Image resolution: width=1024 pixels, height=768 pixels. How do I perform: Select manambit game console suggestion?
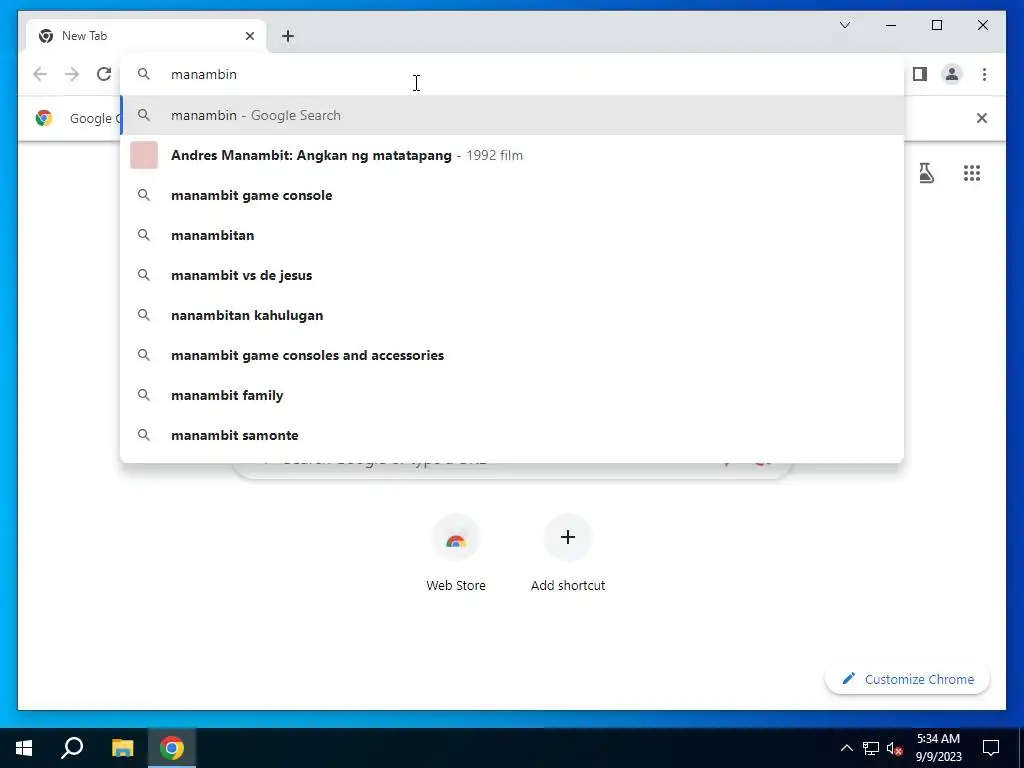pos(513,195)
